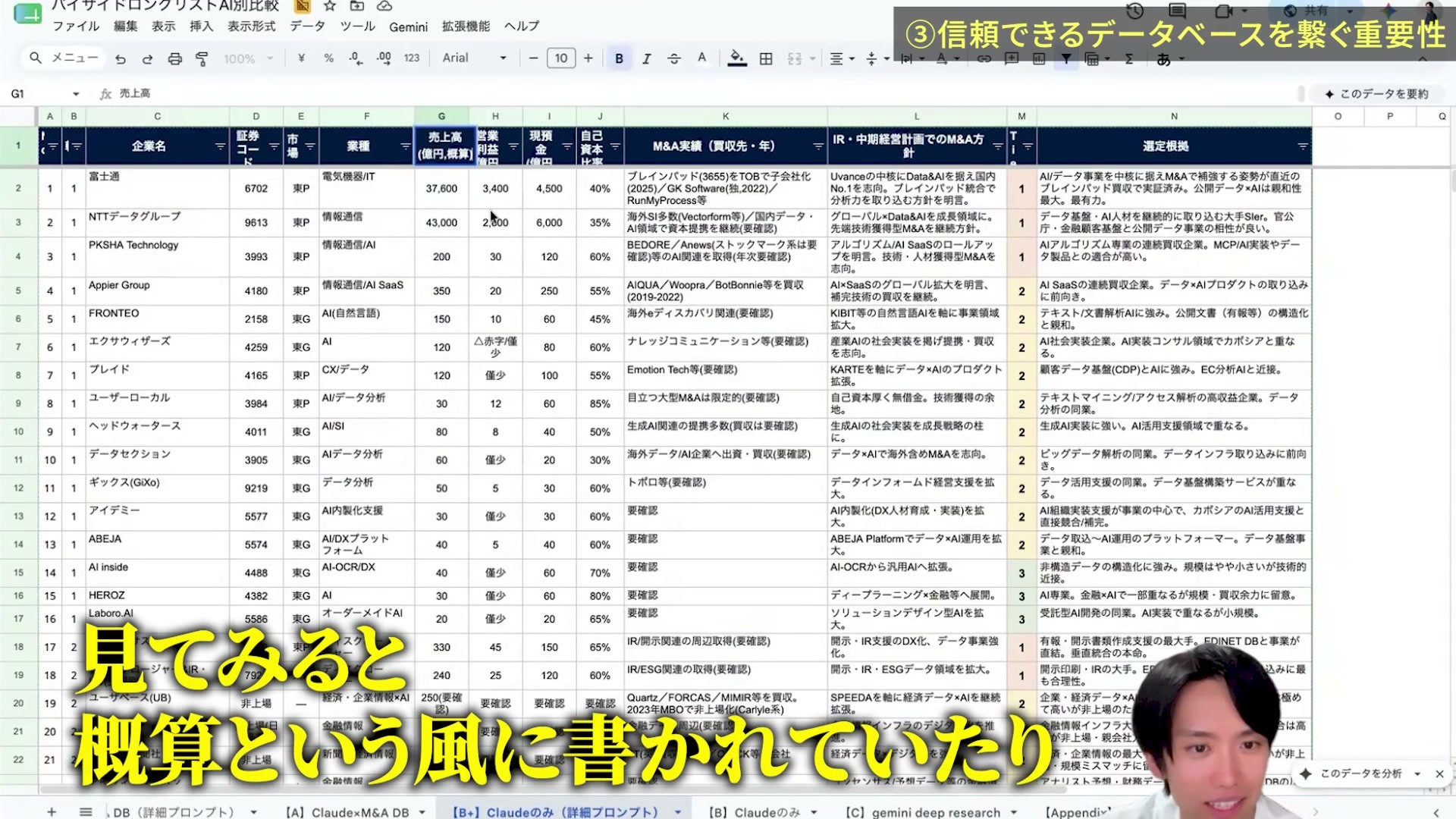Image resolution: width=1456 pixels, height=819 pixels.
Task: Apply yen currency format
Action: click(301, 58)
